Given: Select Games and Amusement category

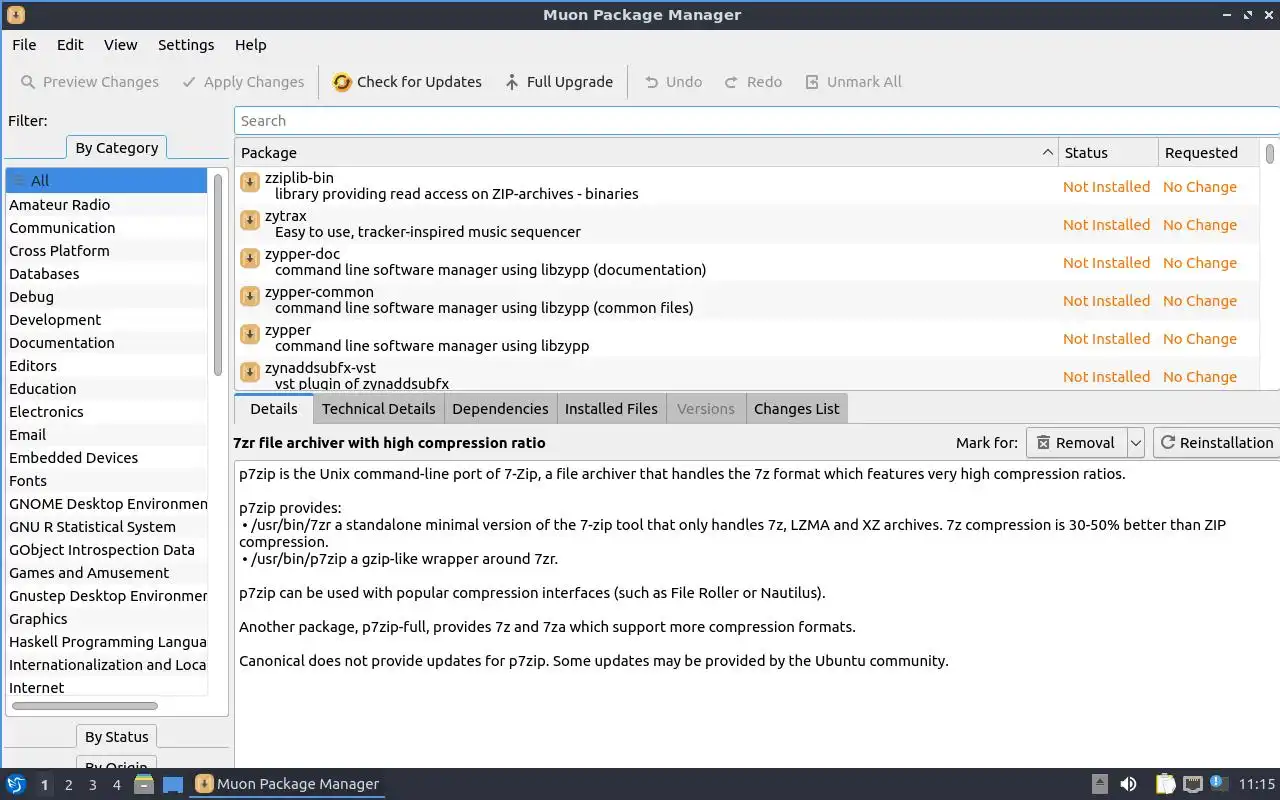Looking at the screenshot, I should point(106,573).
